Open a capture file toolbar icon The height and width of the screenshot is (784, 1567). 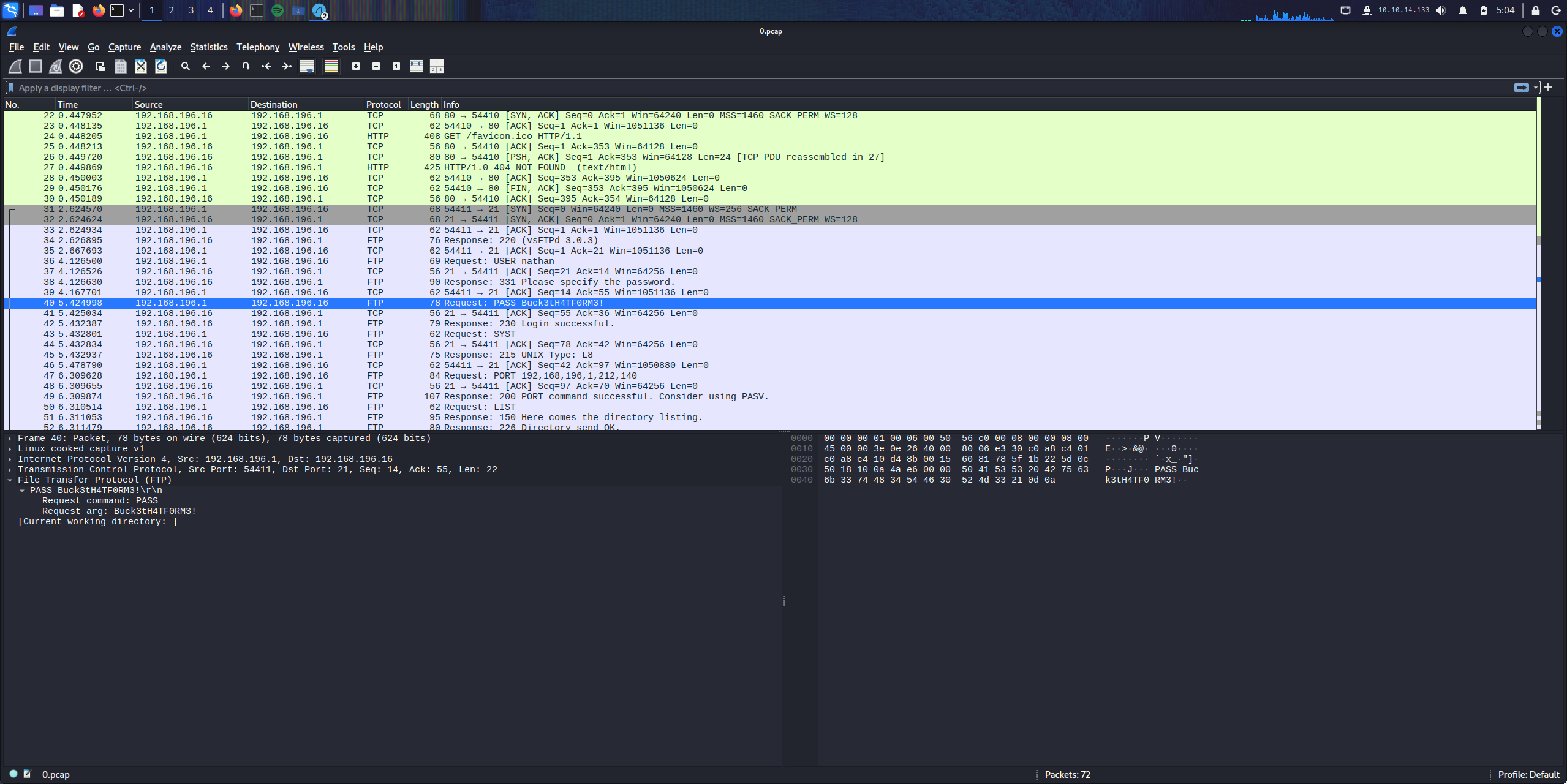click(100, 66)
